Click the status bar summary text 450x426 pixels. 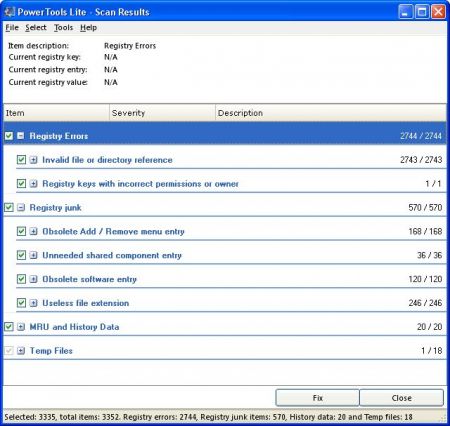click(x=208, y=417)
